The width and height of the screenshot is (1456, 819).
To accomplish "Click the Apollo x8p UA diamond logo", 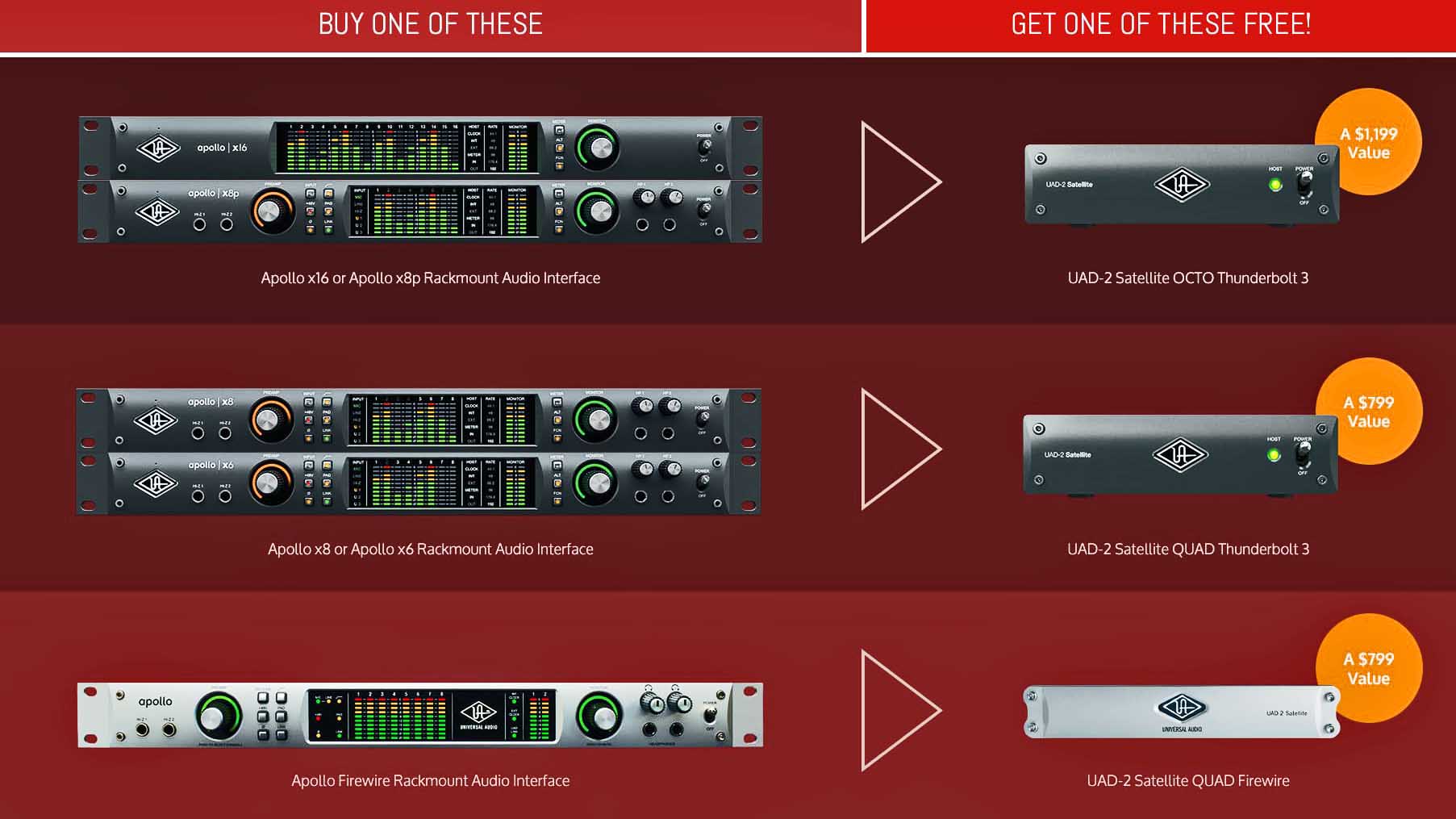I will [x=156, y=213].
